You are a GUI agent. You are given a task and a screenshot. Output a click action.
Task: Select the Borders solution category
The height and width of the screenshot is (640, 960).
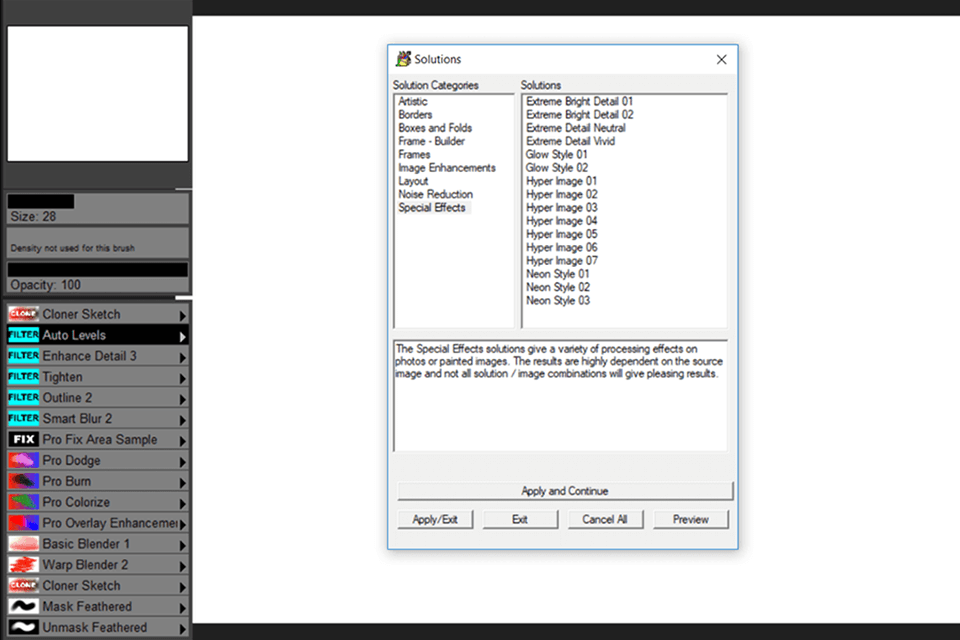coord(415,115)
